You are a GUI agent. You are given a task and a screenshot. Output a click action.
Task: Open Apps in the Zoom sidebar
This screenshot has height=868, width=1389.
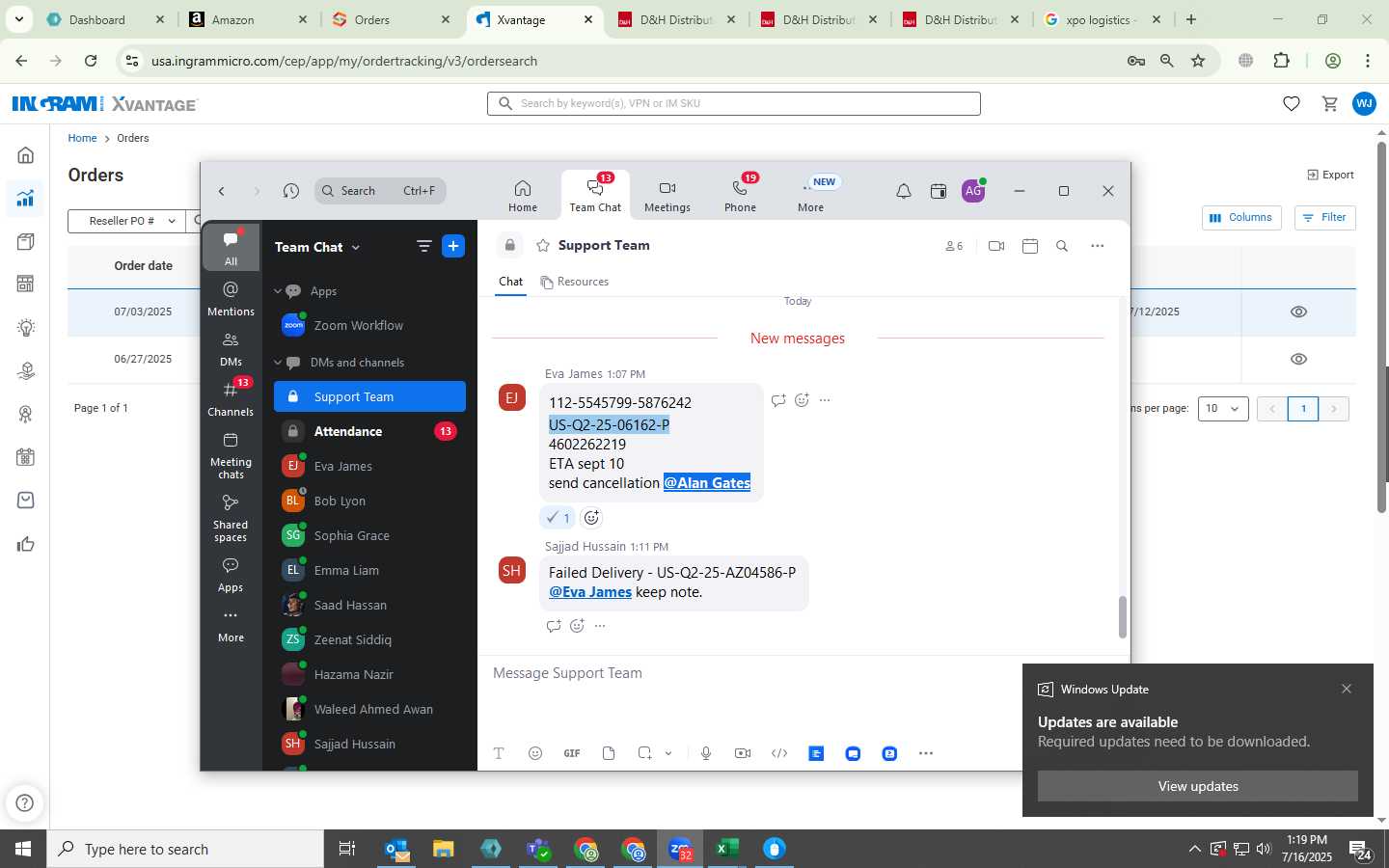click(231, 575)
